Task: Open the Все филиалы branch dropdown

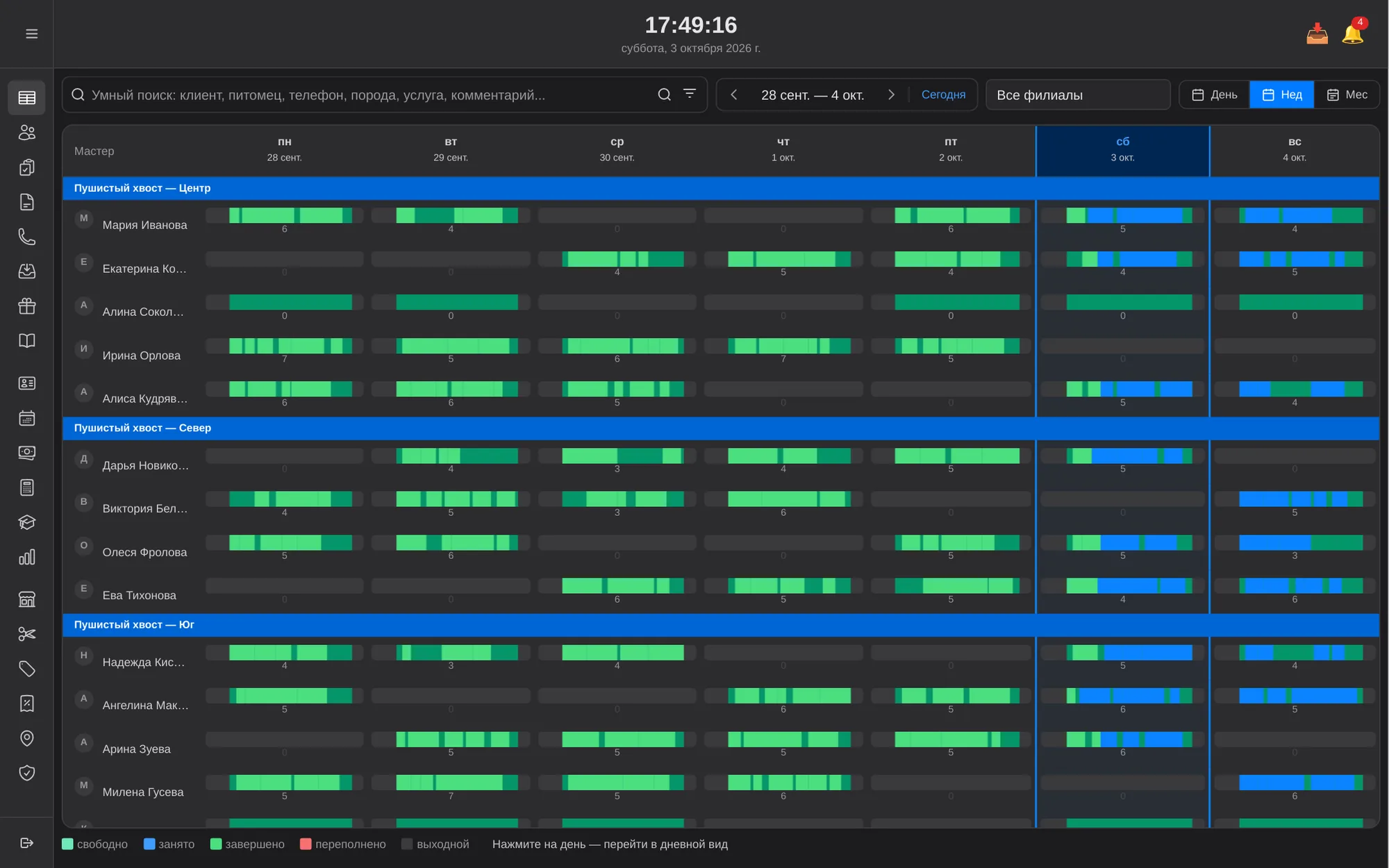Action: point(1078,94)
